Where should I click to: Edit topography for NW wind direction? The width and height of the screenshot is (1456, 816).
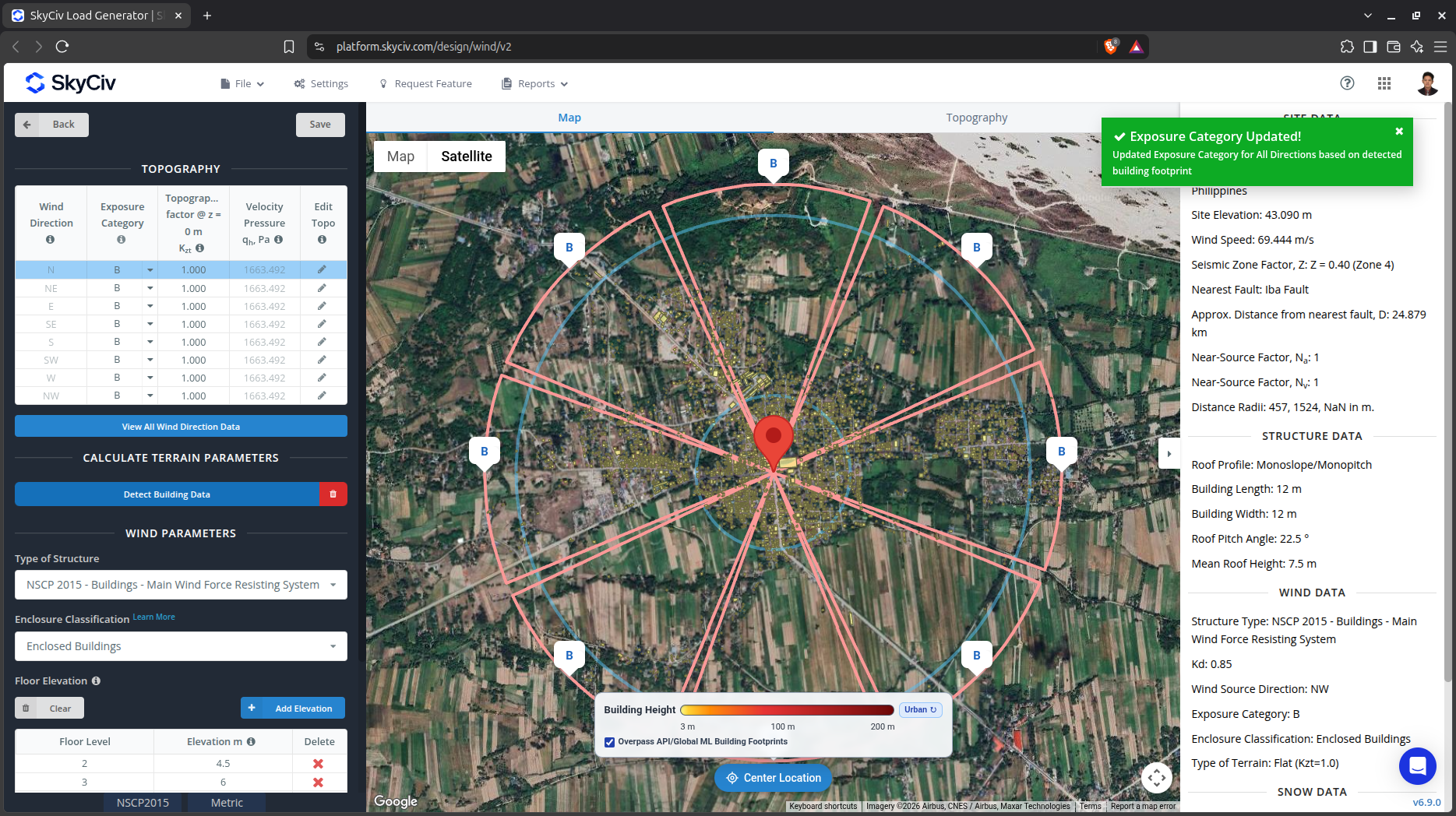tap(322, 396)
